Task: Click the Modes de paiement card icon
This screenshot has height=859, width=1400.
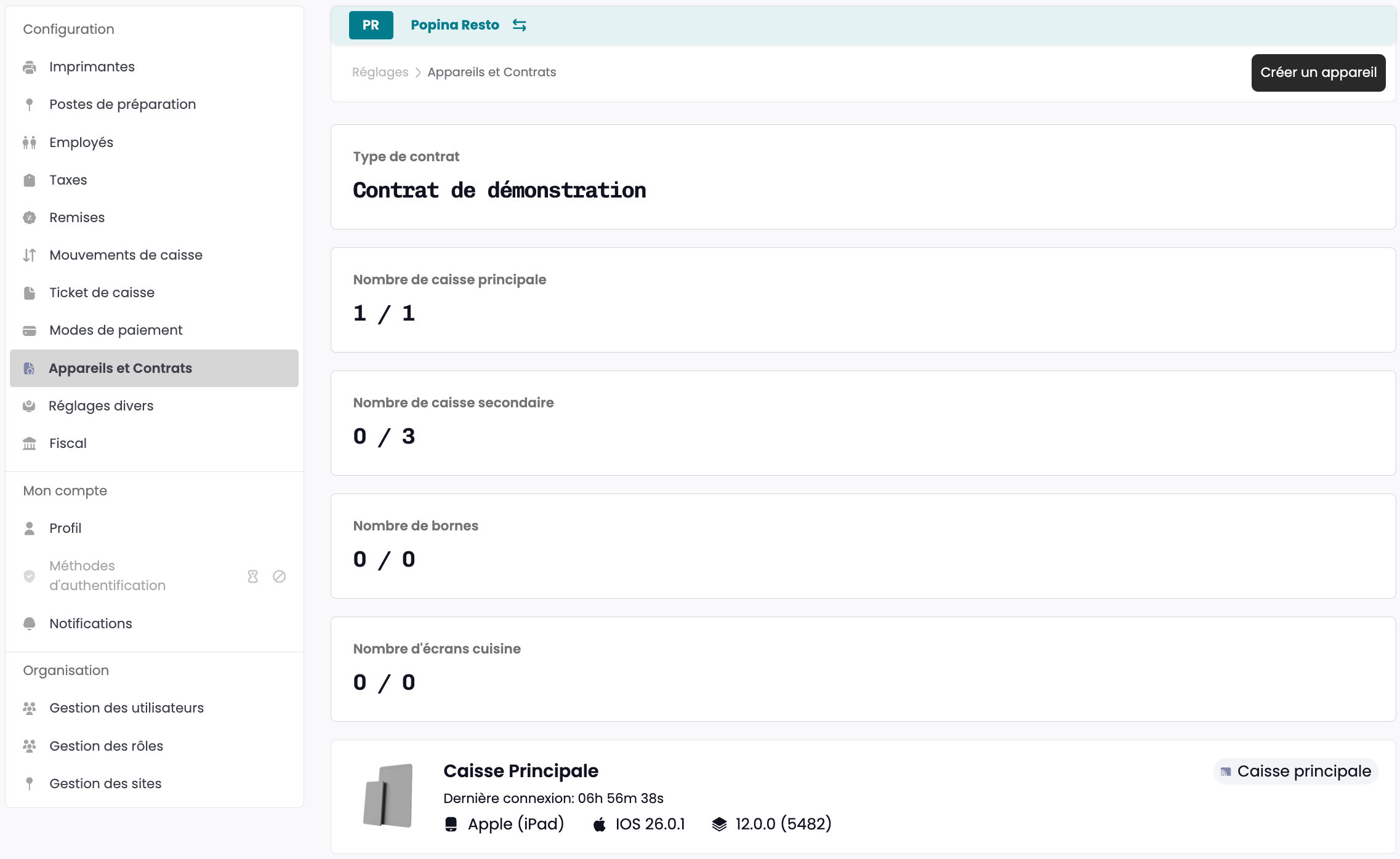Action: pos(29,330)
